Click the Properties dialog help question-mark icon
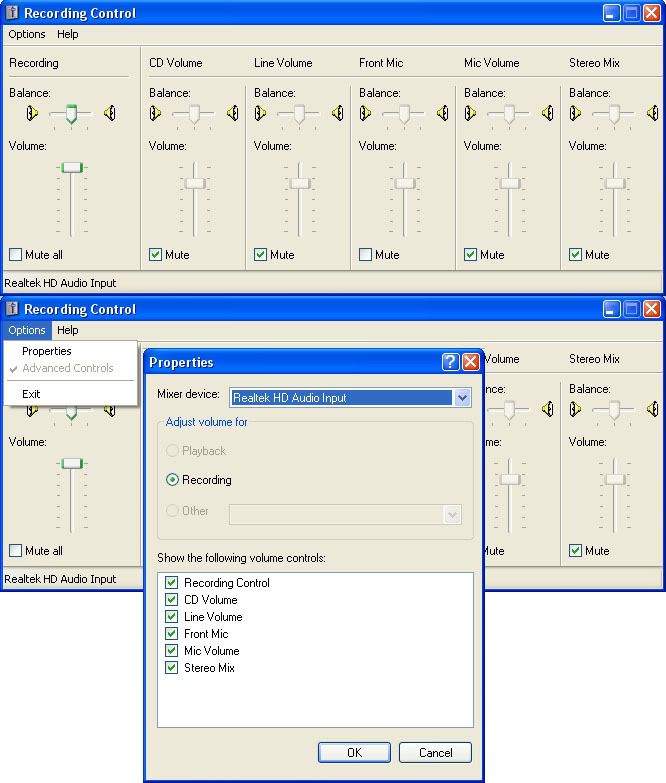 [451, 362]
